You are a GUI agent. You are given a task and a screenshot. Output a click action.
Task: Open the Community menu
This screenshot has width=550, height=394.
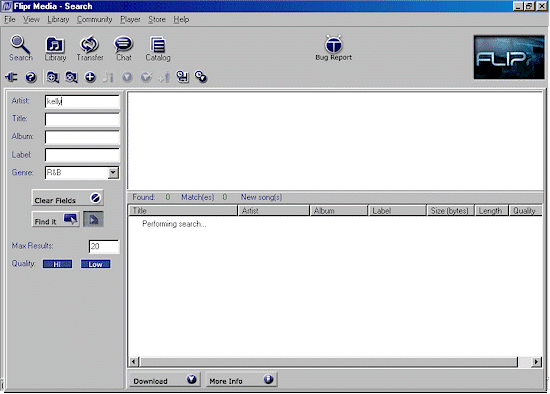pyautogui.click(x=94, y=19)
